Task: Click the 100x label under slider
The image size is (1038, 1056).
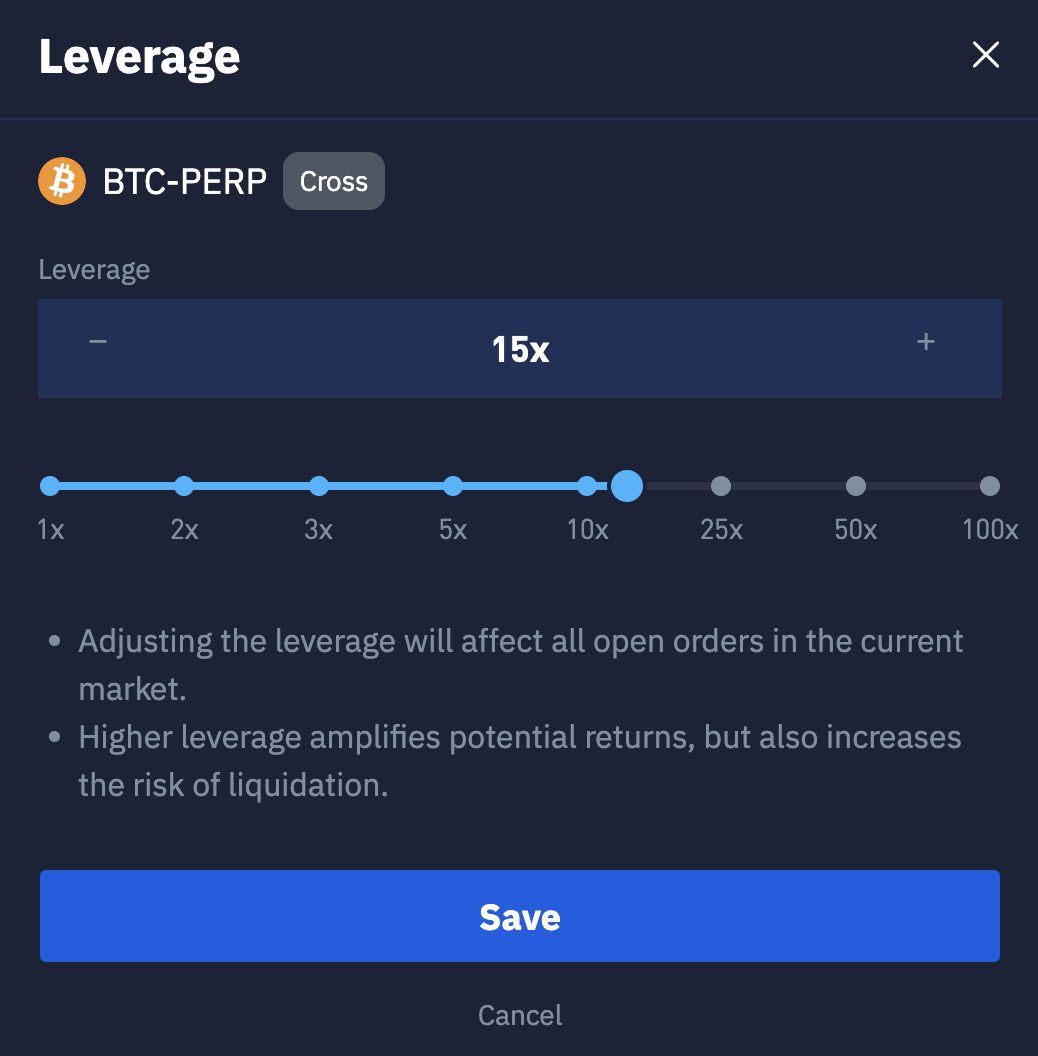Action: coord(990,530)
